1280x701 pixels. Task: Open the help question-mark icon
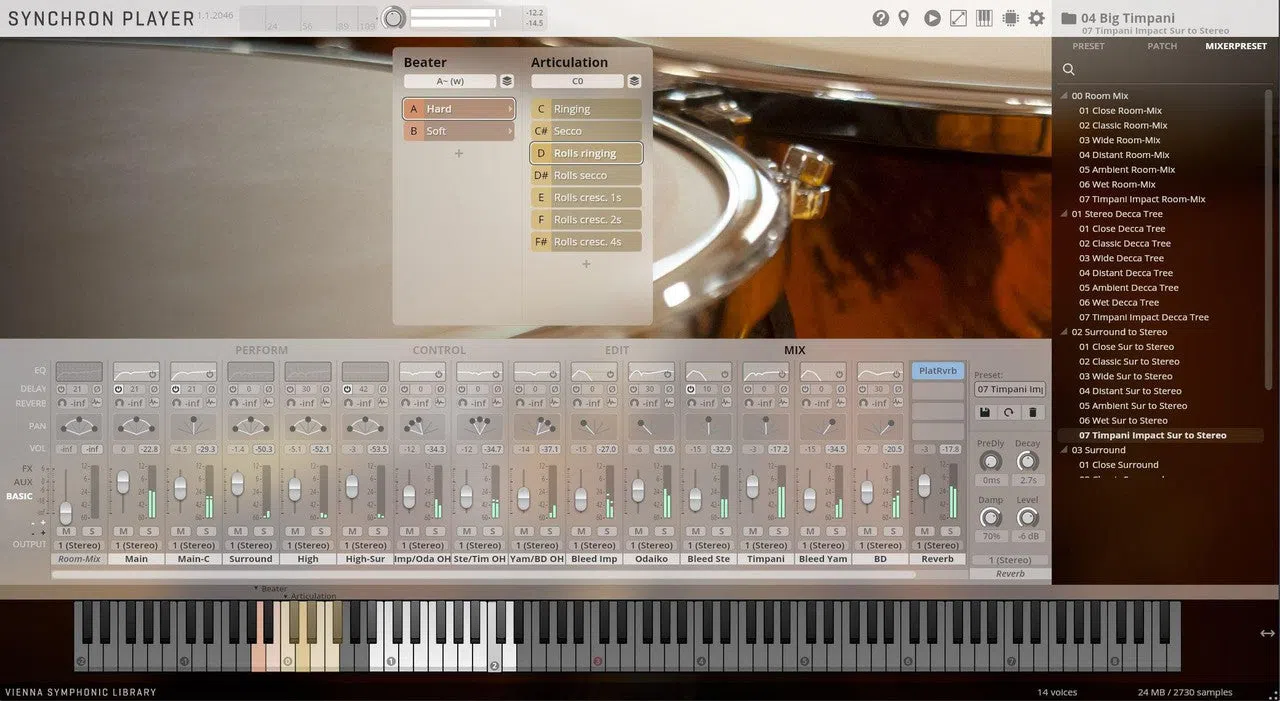pyautogui.click(x=880, y=18)
